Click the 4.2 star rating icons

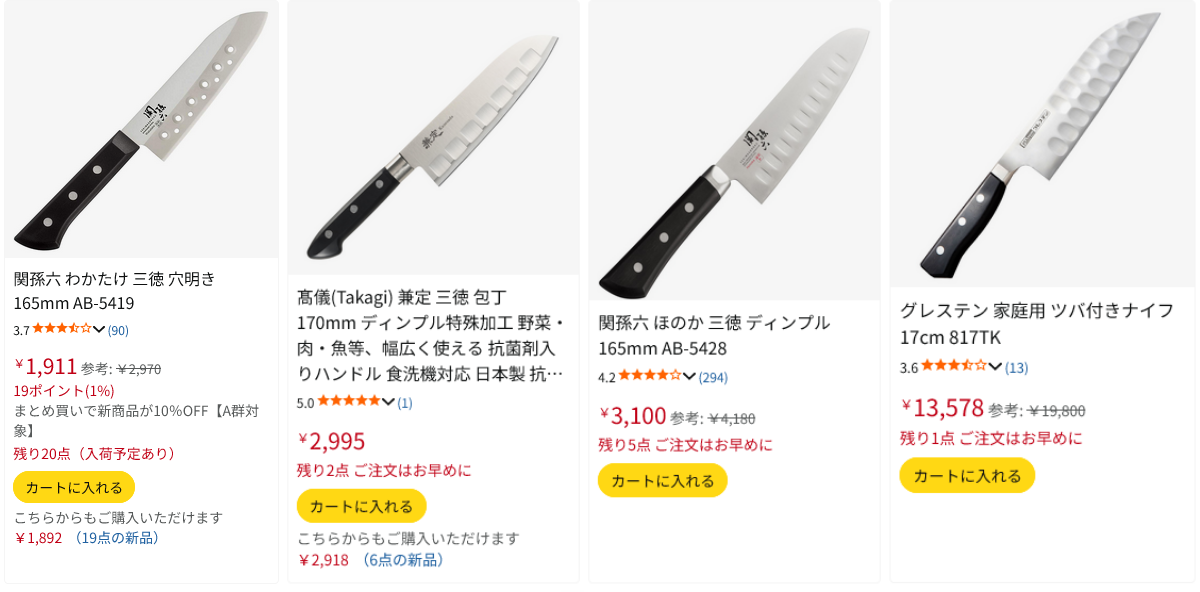649,377
